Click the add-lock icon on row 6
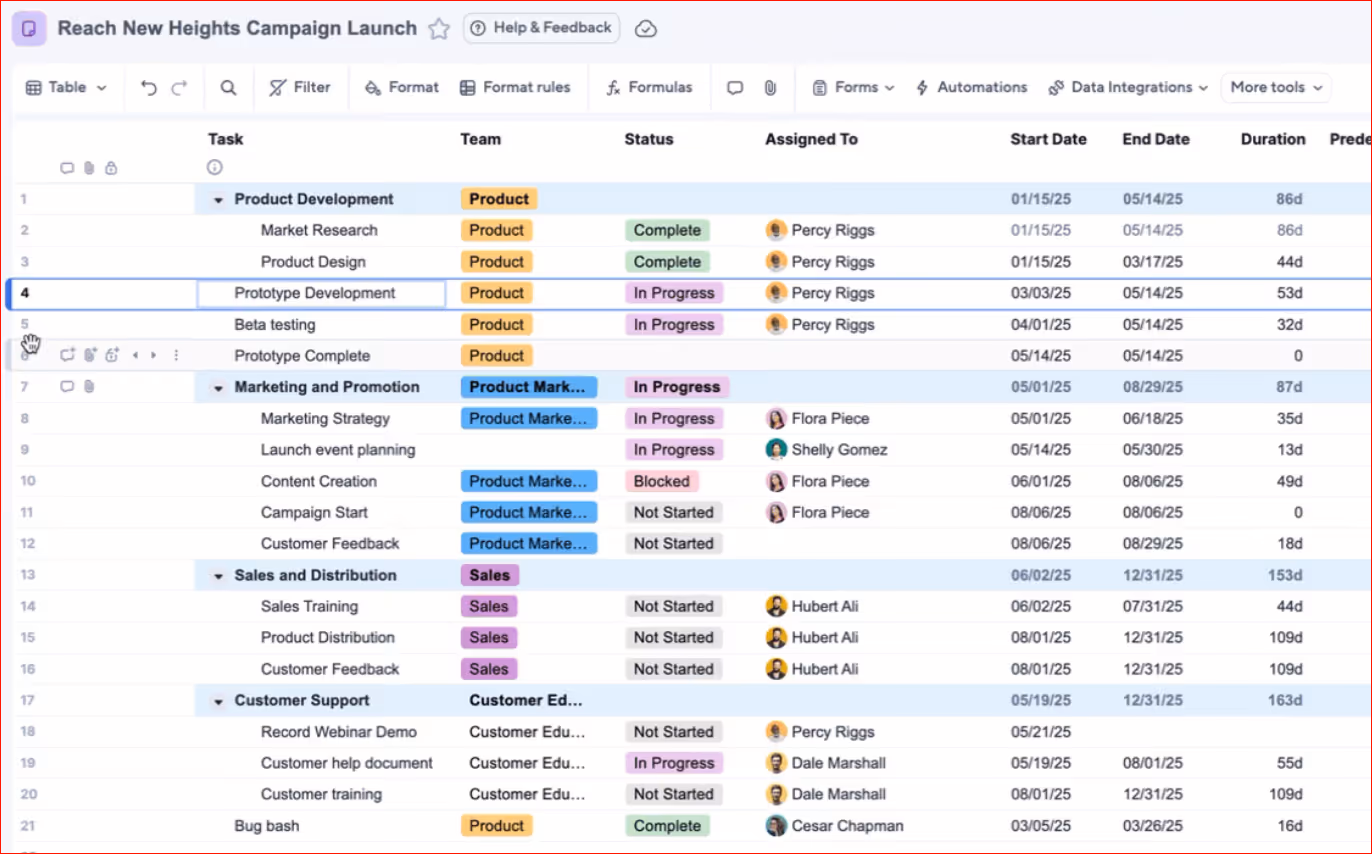Screen dimensions: 1372x854 [x=112, y=355]
